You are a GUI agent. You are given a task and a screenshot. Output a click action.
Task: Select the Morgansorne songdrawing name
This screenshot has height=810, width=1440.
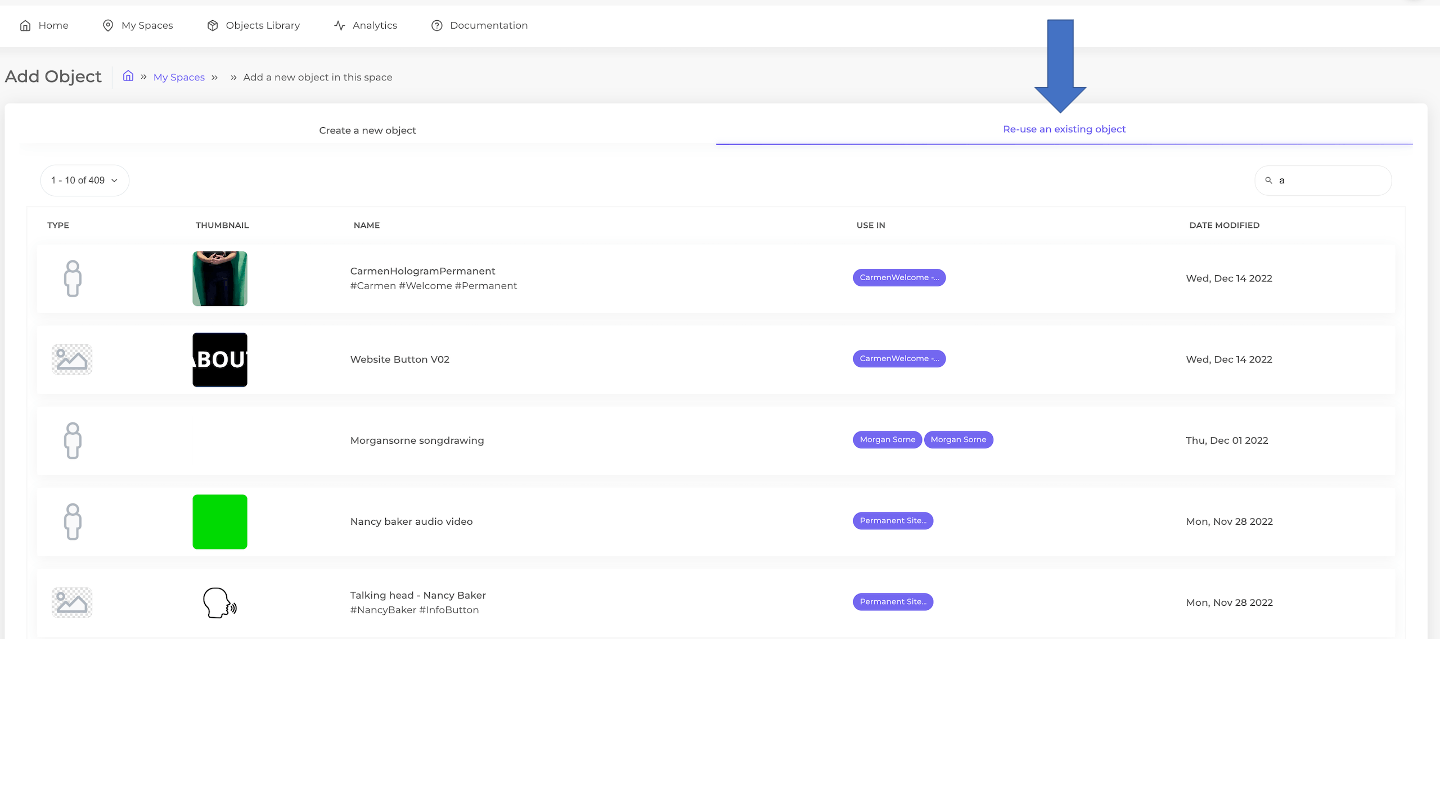[417, 440]
